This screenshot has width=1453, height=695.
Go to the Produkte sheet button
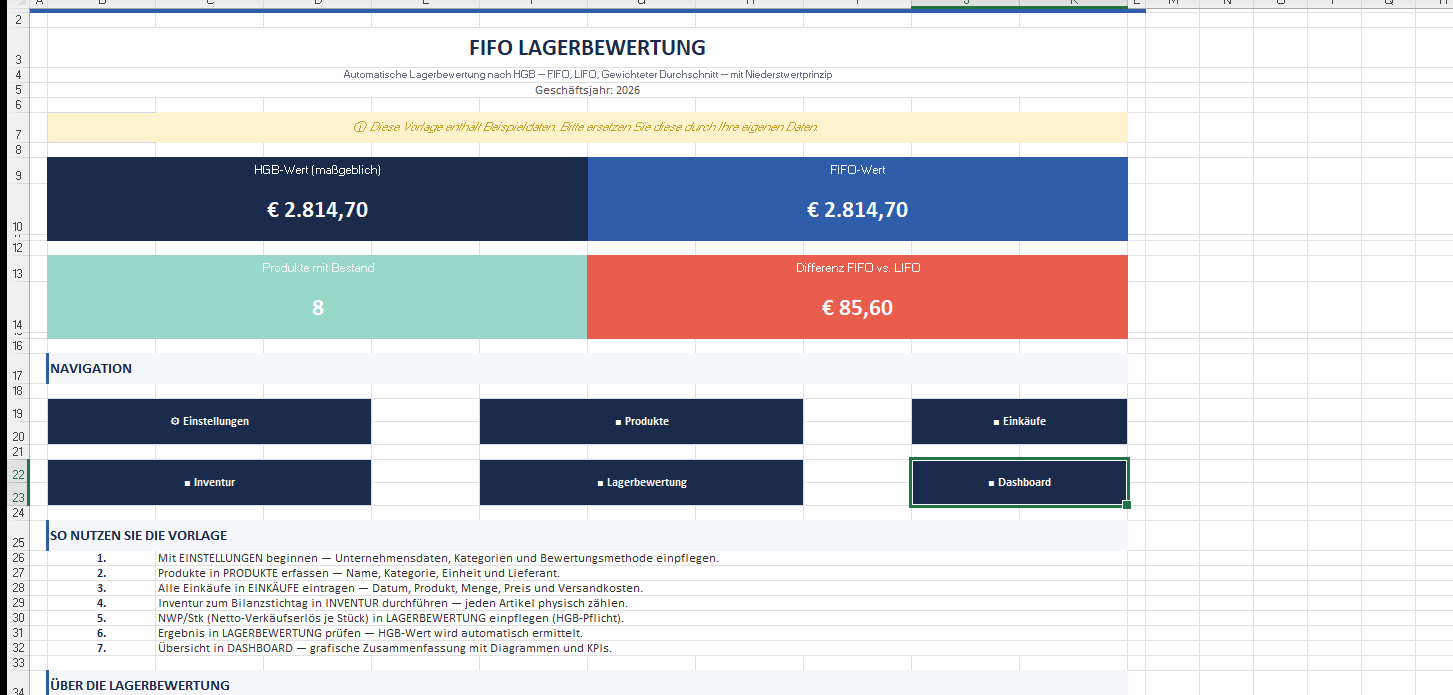coord(641,421)
